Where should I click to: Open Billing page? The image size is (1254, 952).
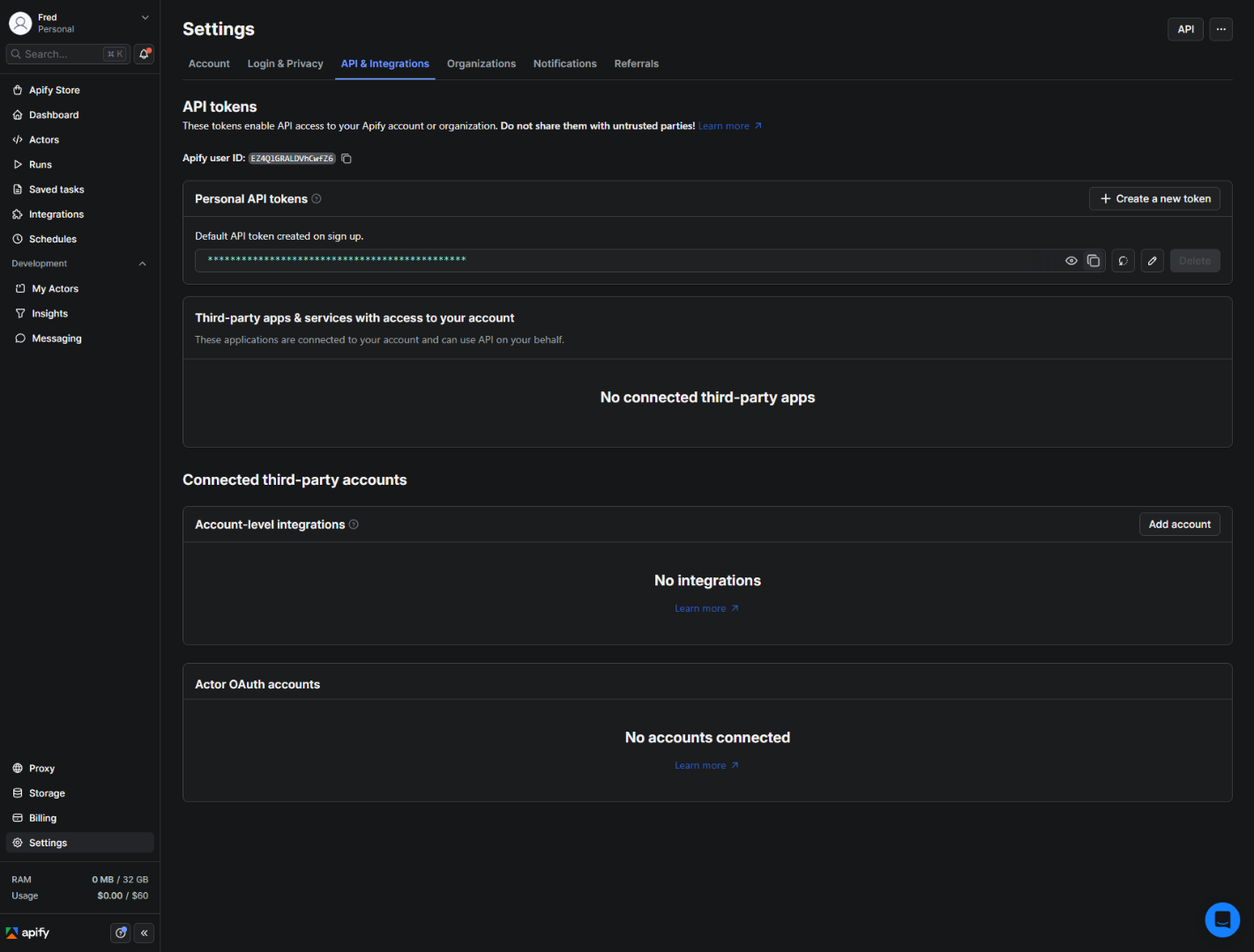(80, 818)
